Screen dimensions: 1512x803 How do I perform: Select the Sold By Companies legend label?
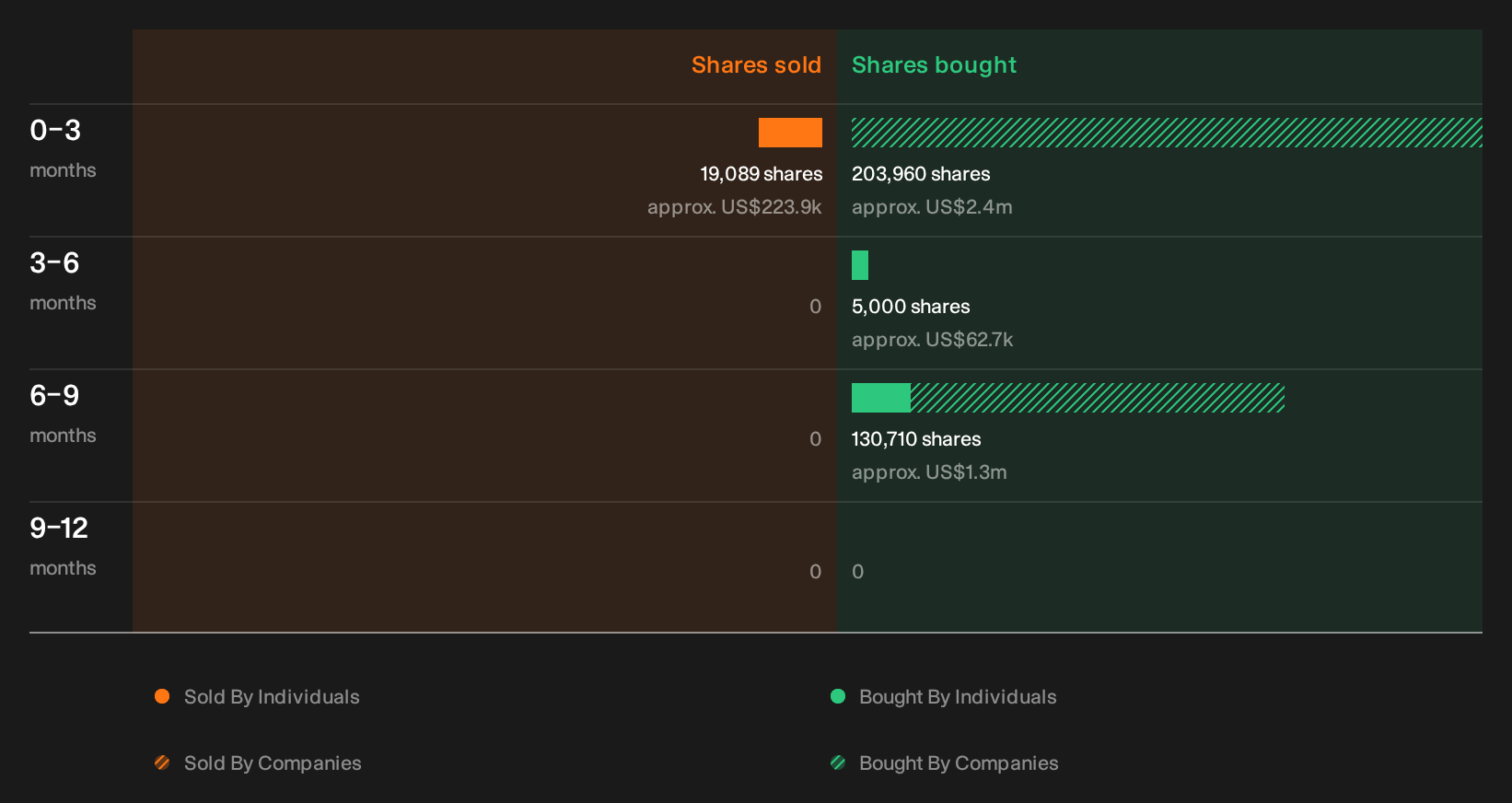[273, 763]
